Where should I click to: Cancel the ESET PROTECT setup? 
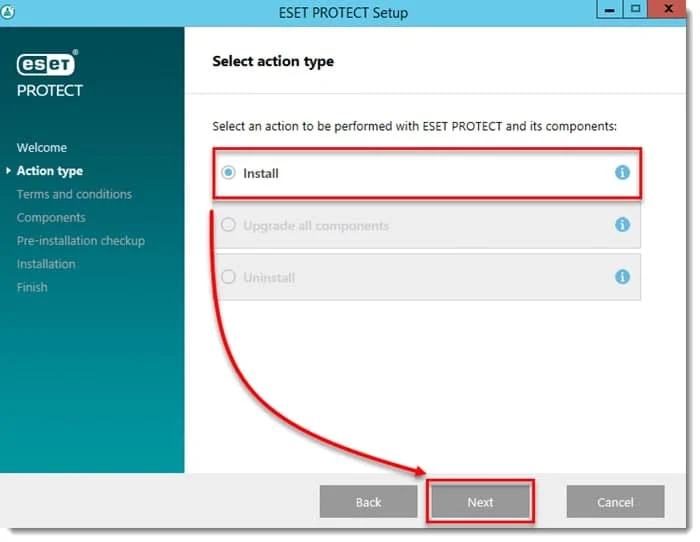(x=615, y=502)
